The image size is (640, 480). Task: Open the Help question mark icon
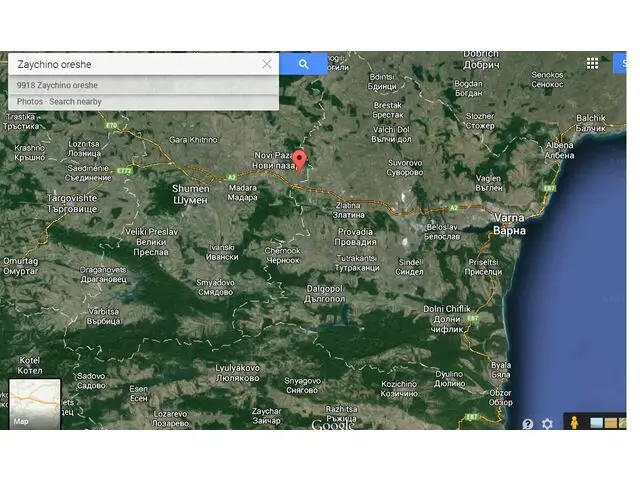(x=528, y=423)
